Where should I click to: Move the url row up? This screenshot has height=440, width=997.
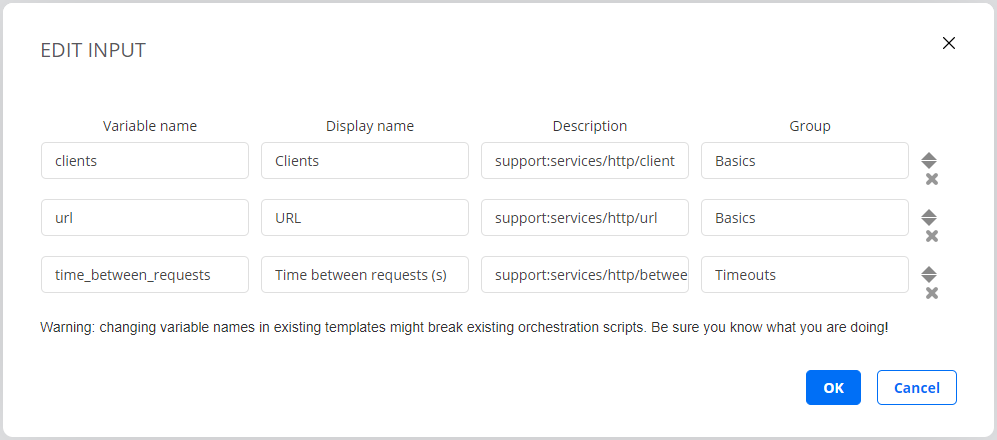click(x=929, y=213)
